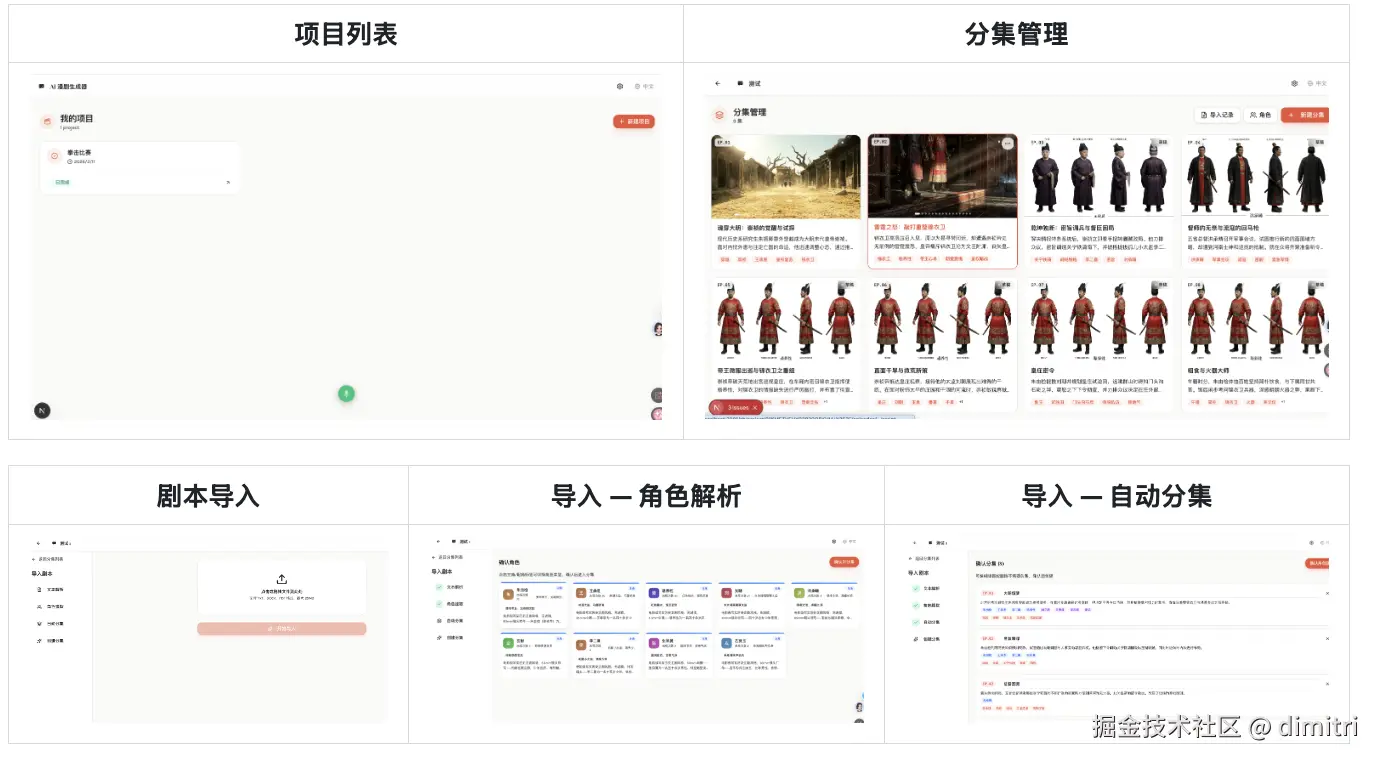Click the 新建分集 button
Screen dimensions: 1380x762
point(1306,115)
